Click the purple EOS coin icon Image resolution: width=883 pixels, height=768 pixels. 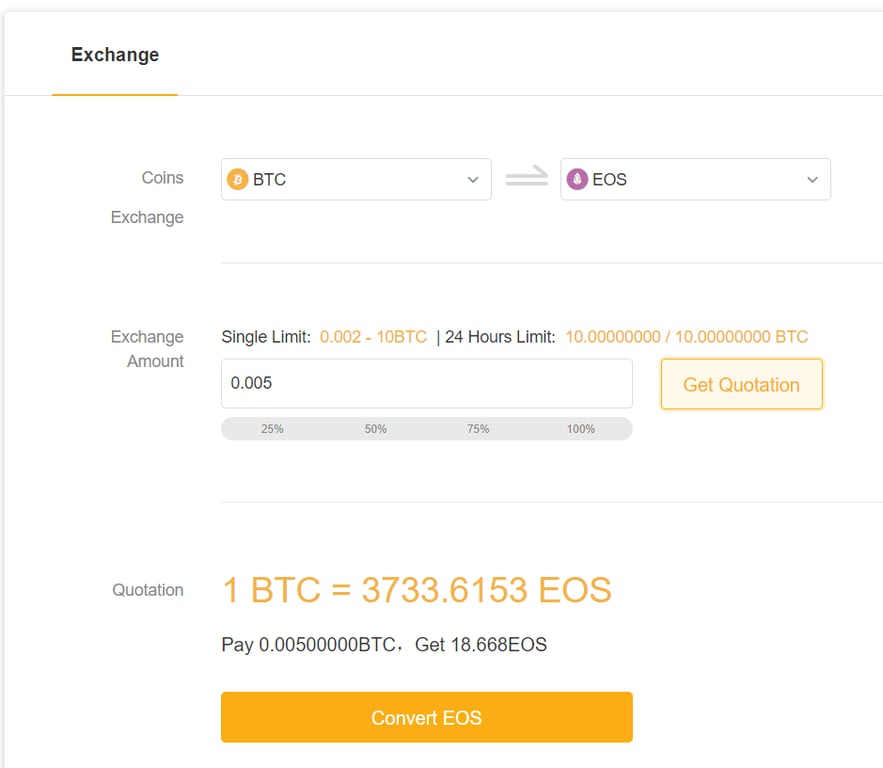(x=577, y=180)
